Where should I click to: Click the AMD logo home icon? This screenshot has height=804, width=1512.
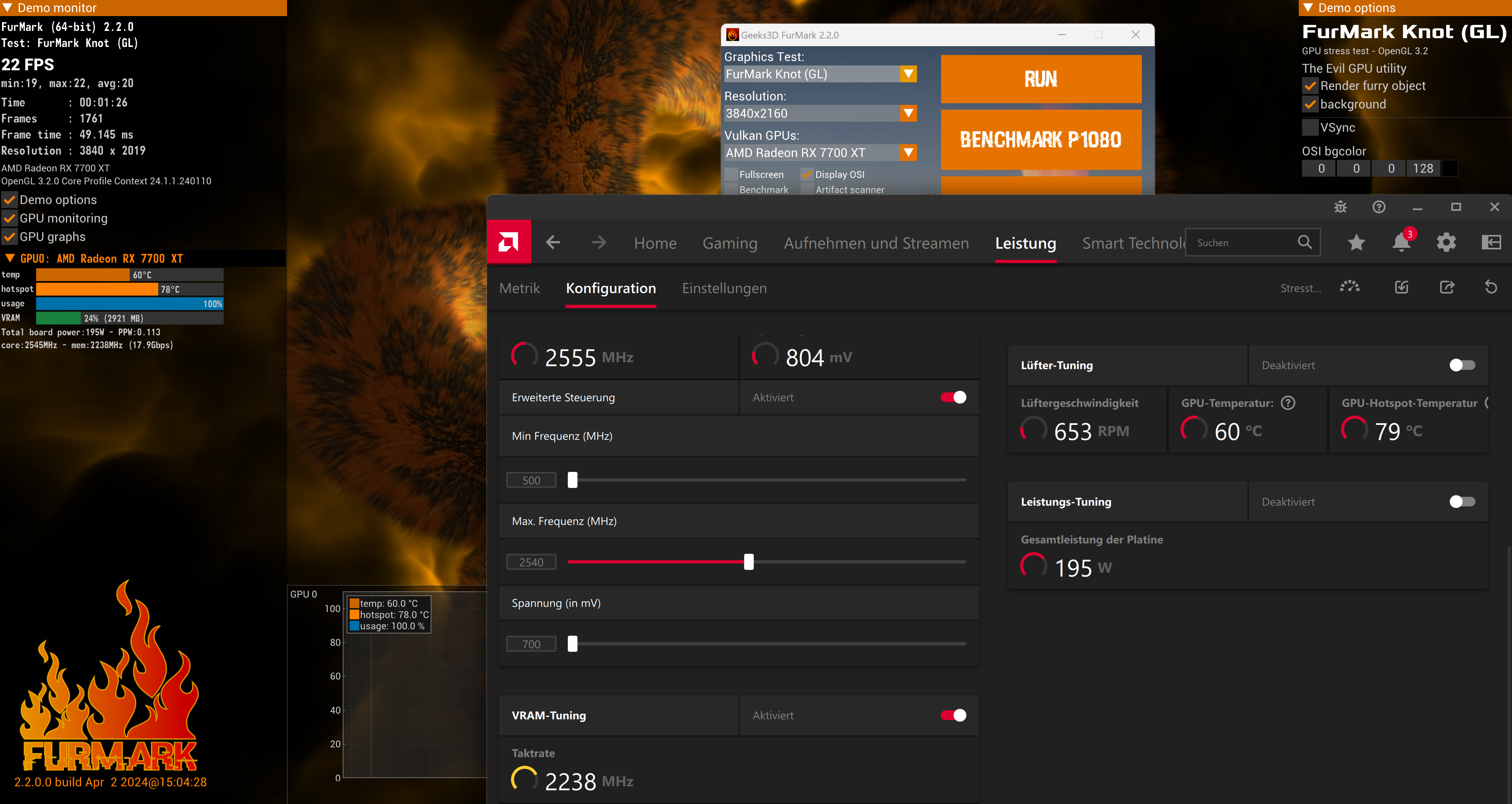tap(508, 242)
